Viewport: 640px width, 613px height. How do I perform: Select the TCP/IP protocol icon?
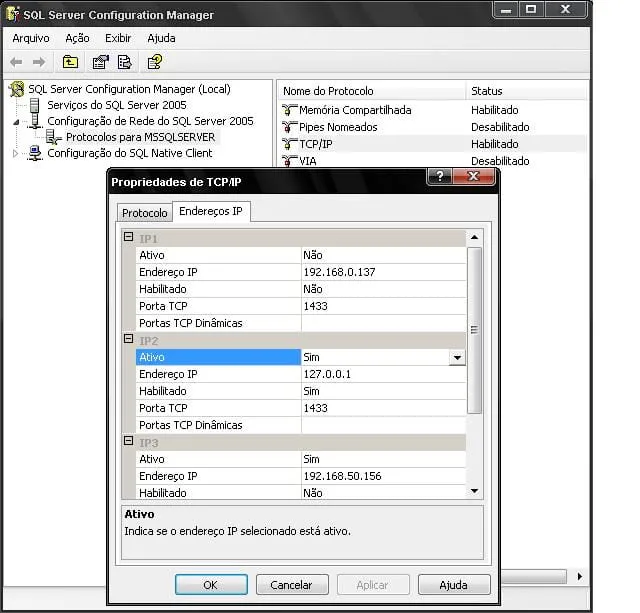(x=290, y=144)
